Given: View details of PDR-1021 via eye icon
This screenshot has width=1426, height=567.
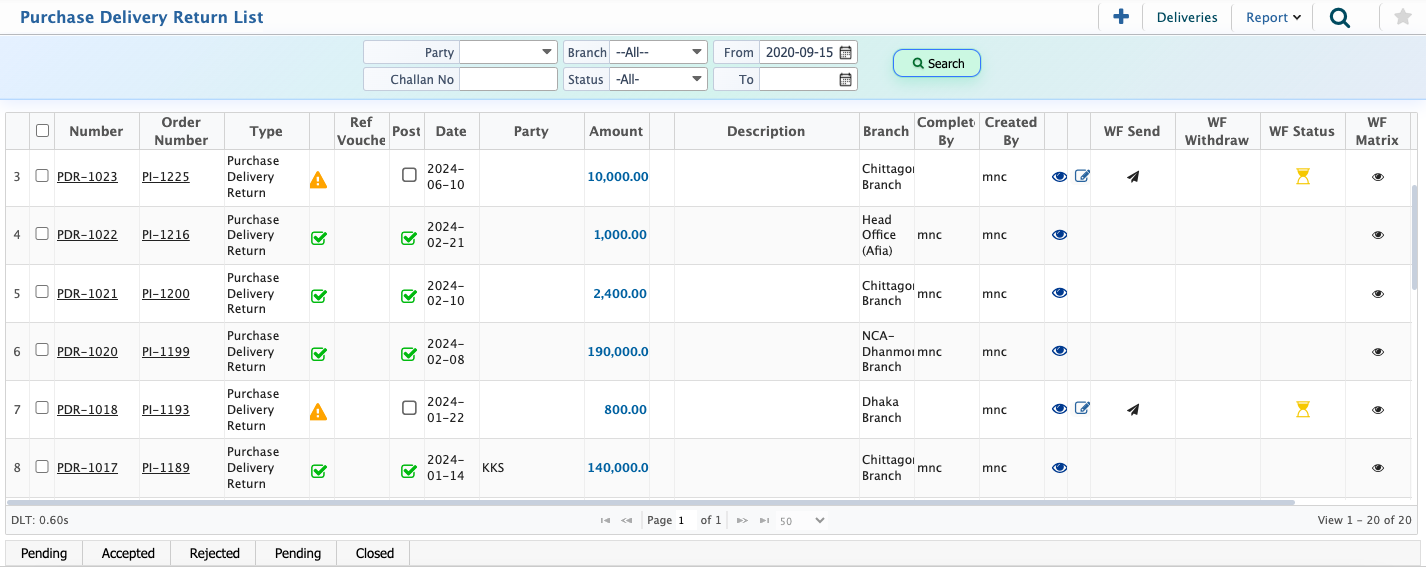Looking at the screenshot, I should [x=1059, y=293].
